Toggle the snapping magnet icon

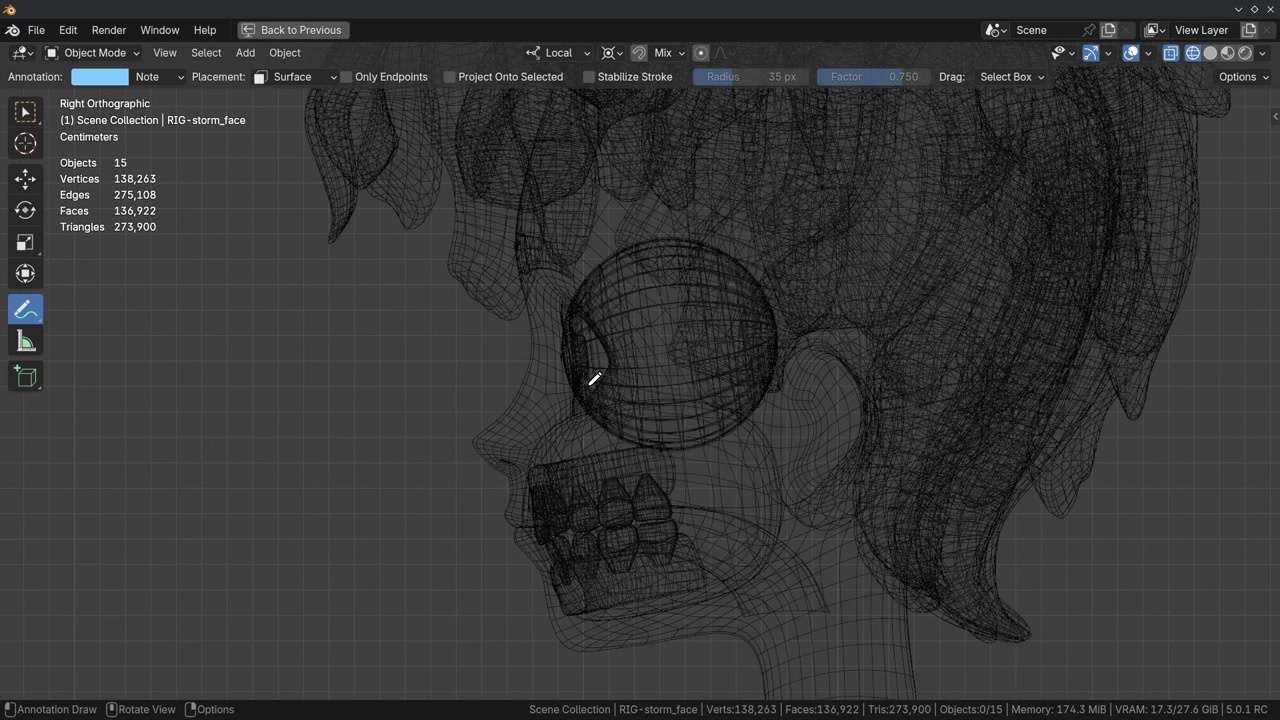click(639, 53)
